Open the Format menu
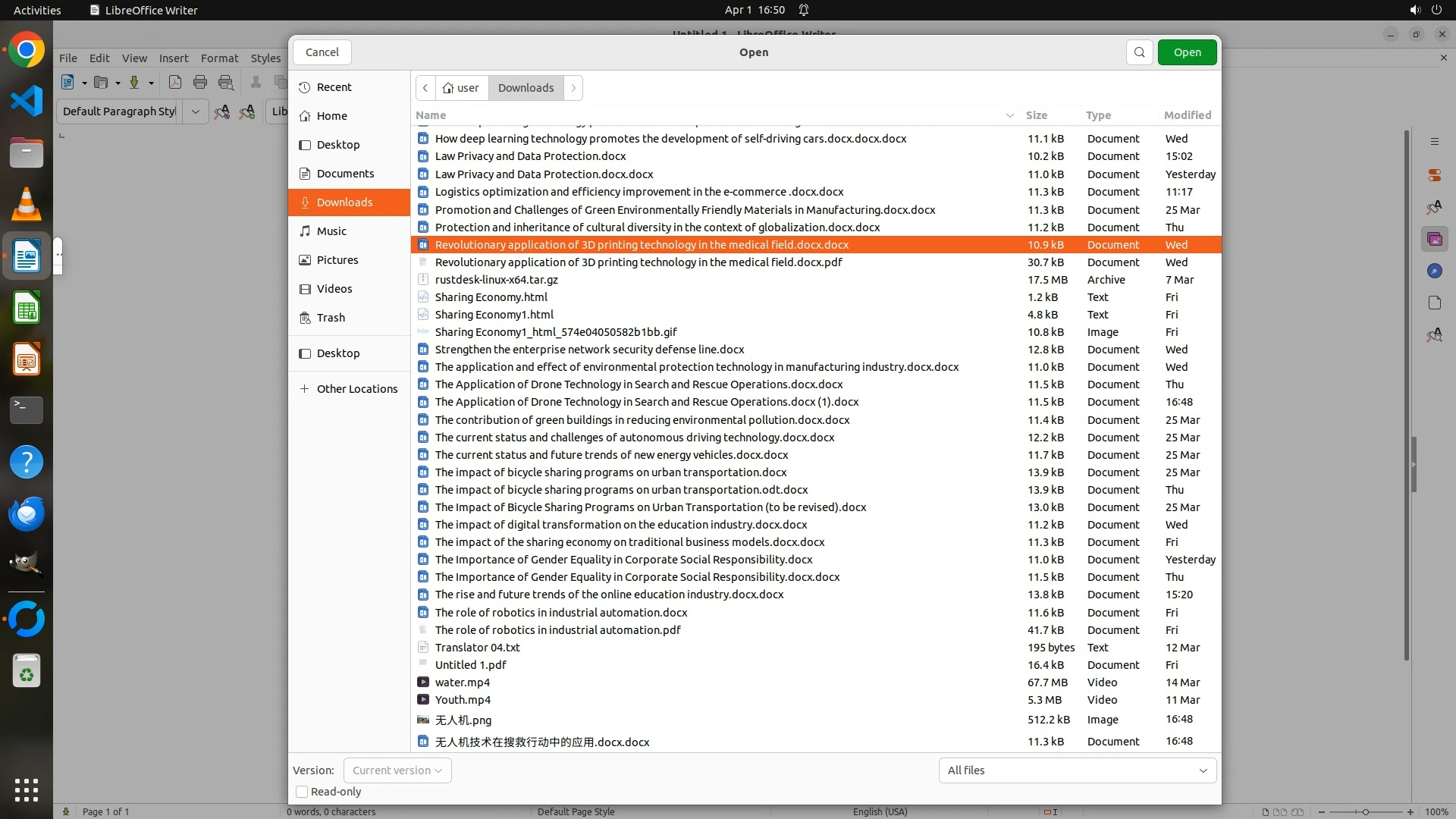Screen dimensions: 1456x819 click(219, 58)
